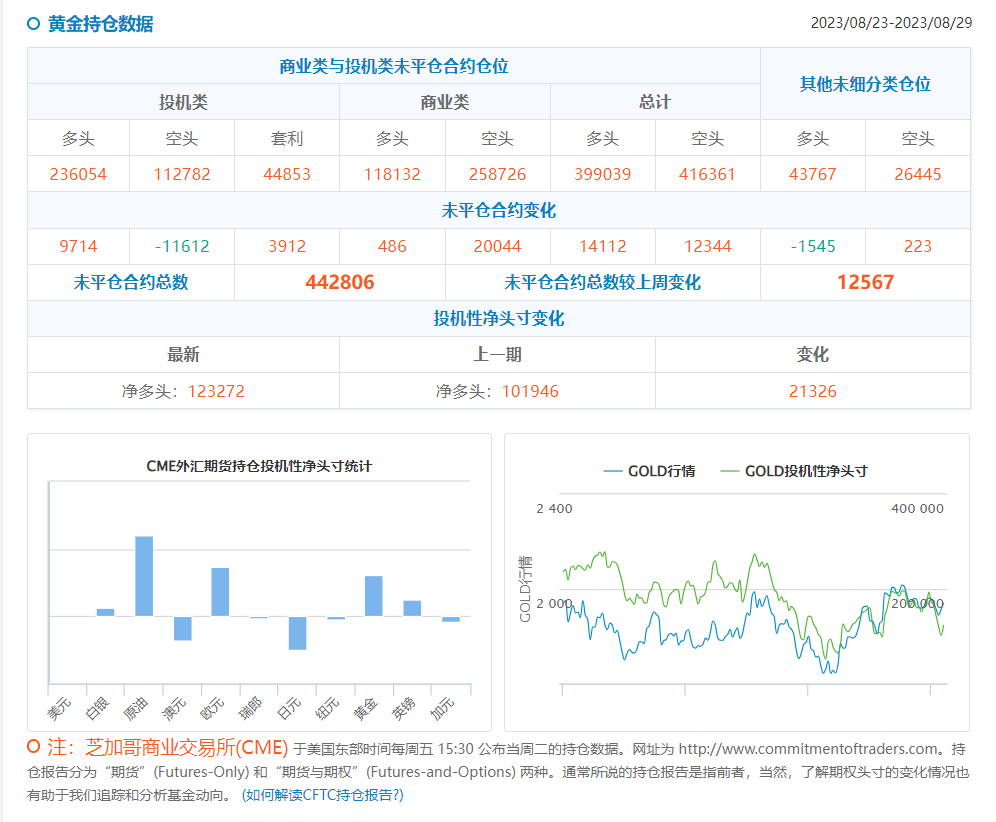Click the tall 原油 bar in the chart
The height and width of the screenshot is (822, 996).
click(144, 576)
